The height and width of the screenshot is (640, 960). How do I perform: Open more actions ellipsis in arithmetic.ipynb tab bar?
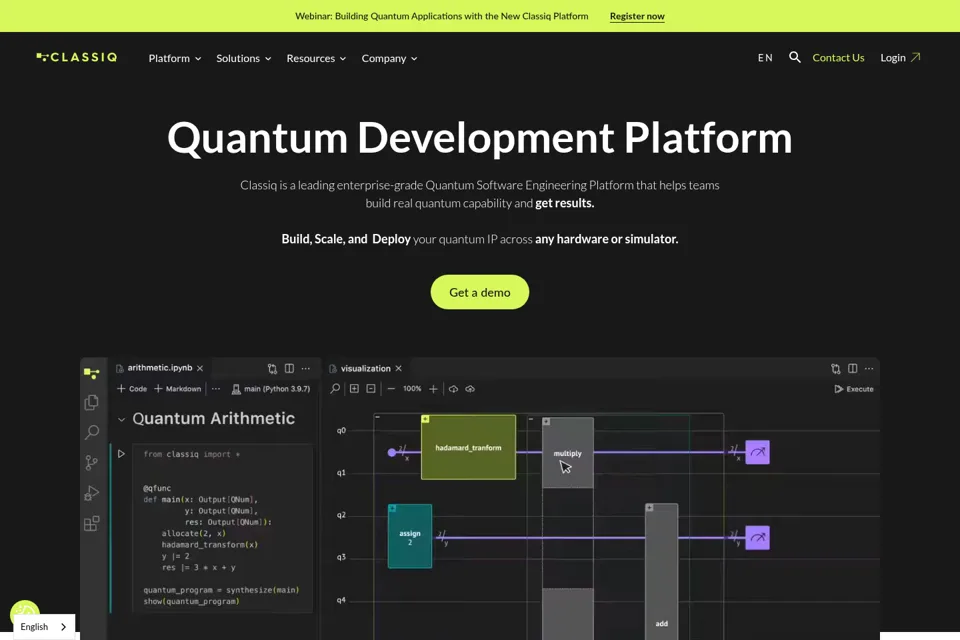point(306,368)
